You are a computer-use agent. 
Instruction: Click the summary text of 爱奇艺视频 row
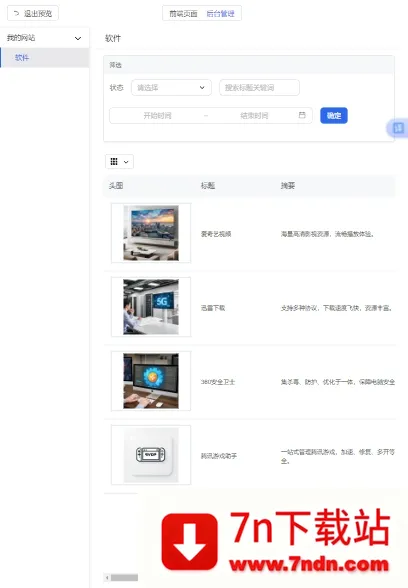(x=327, y=234)
